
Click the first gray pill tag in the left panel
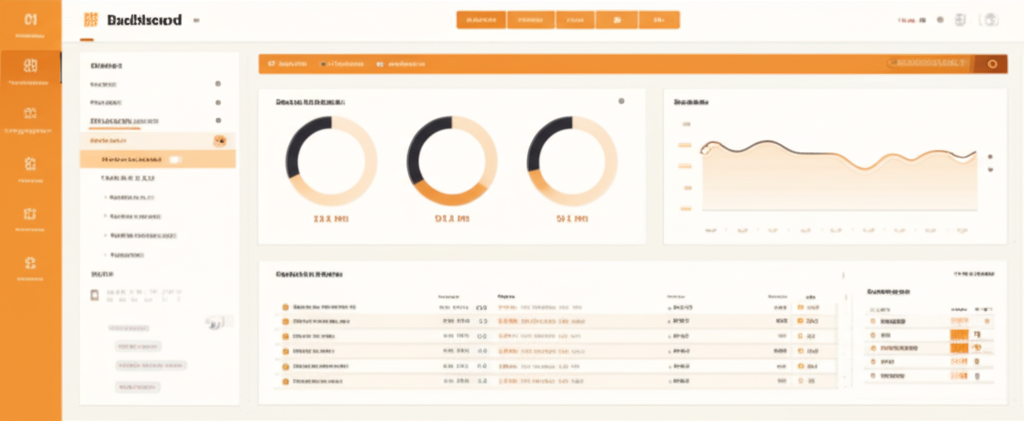[x=129, y=328]
